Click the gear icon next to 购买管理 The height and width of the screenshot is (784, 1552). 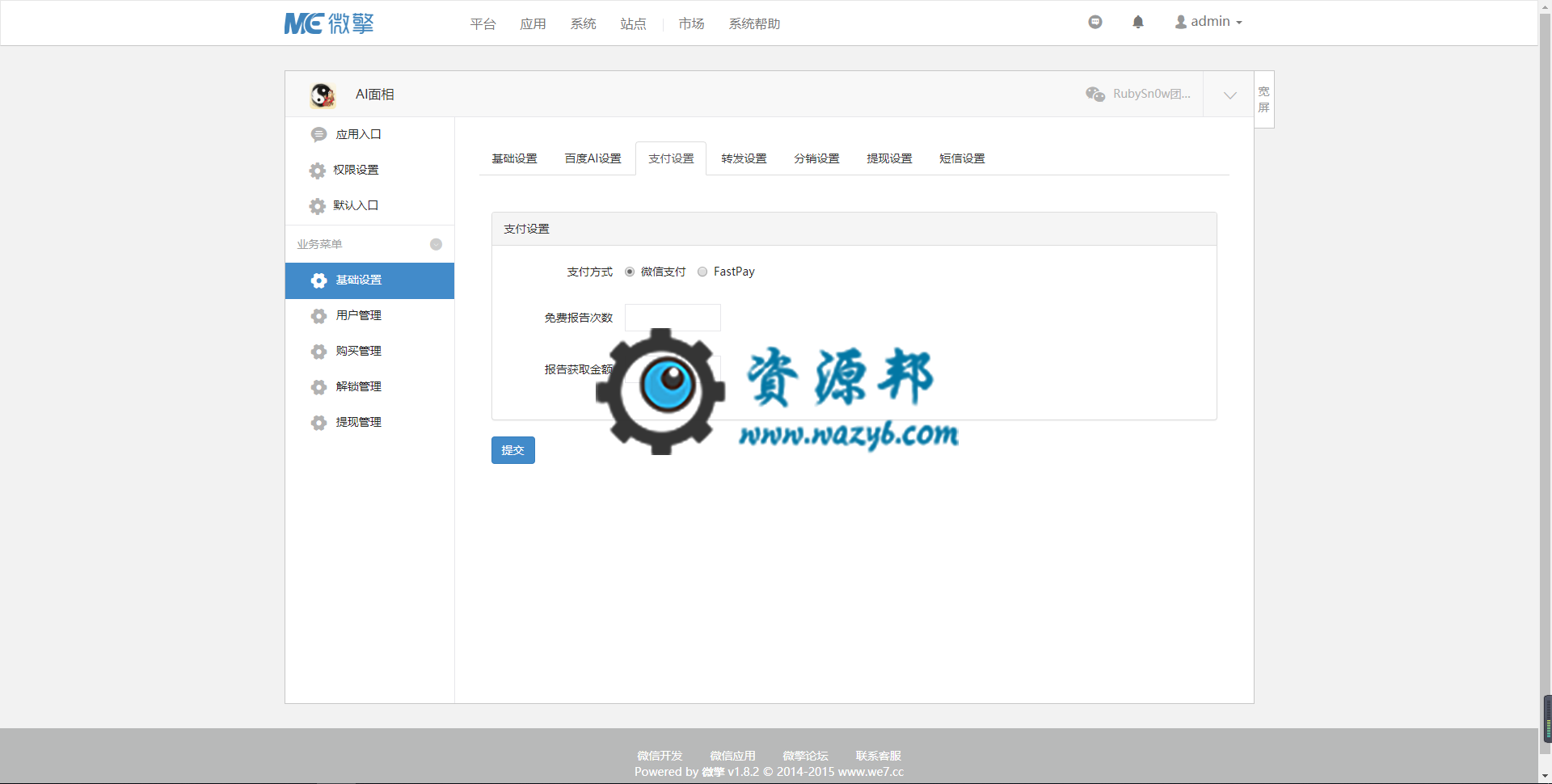click(x=318, y=352)
